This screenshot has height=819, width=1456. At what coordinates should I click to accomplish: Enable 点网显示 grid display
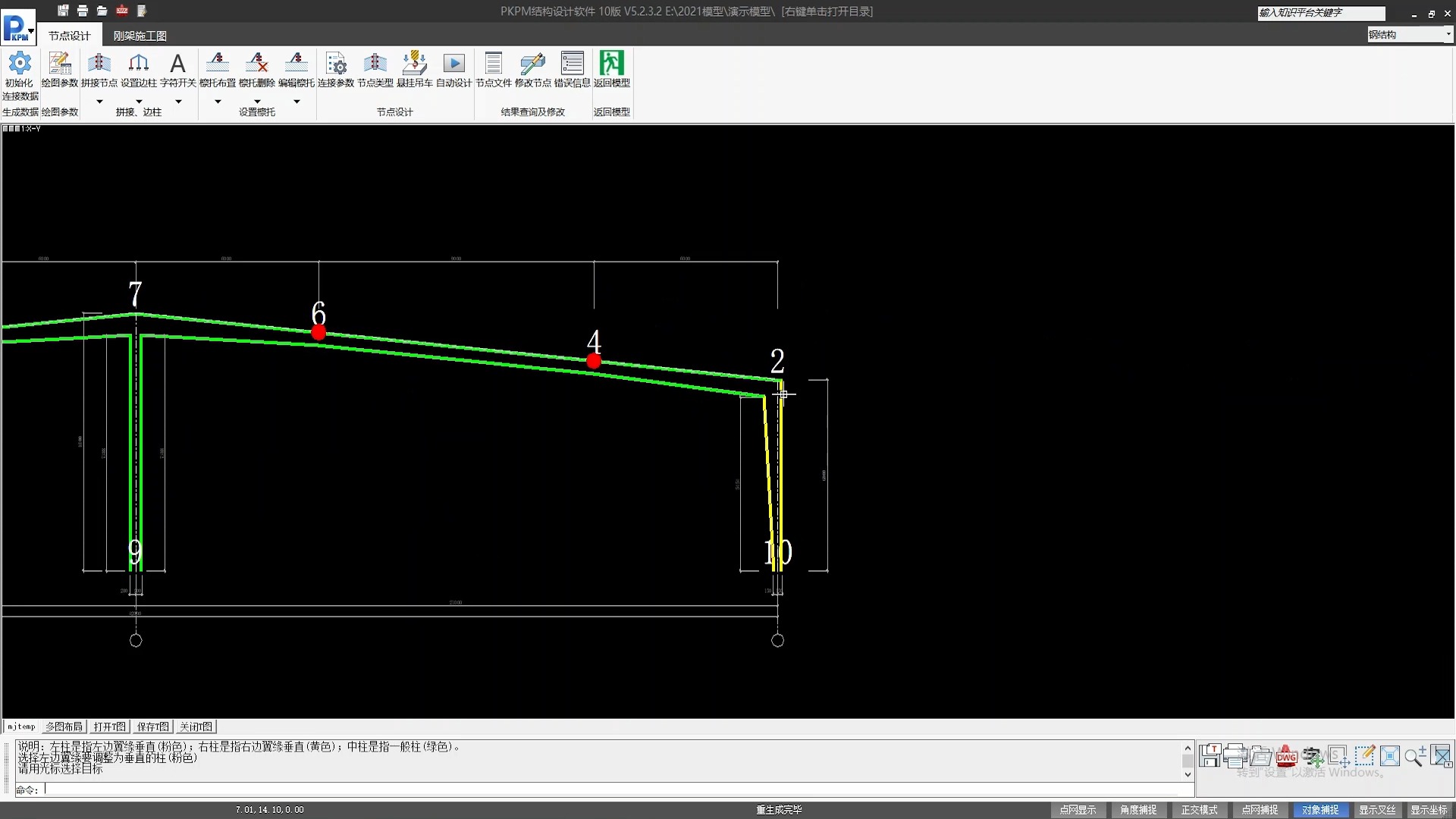pyautogui.click(x=1078, y=810)
